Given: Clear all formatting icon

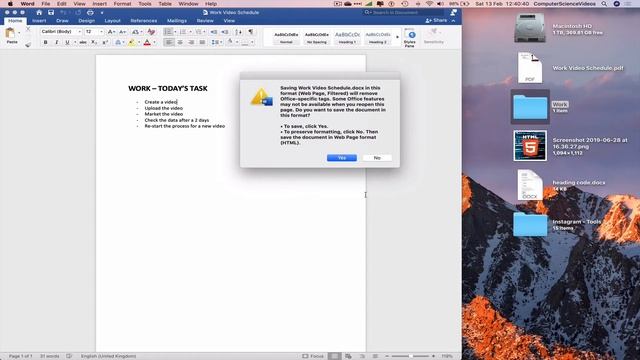Looking at the screenshot, I should coord(151,31).
